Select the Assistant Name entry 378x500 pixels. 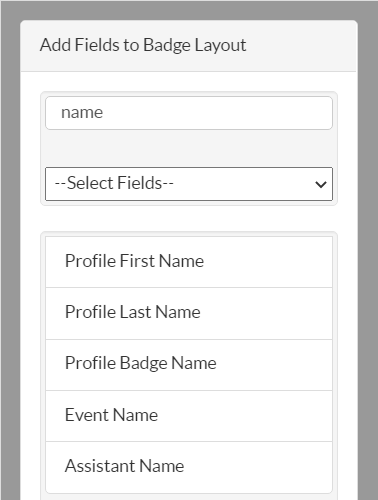189,467
